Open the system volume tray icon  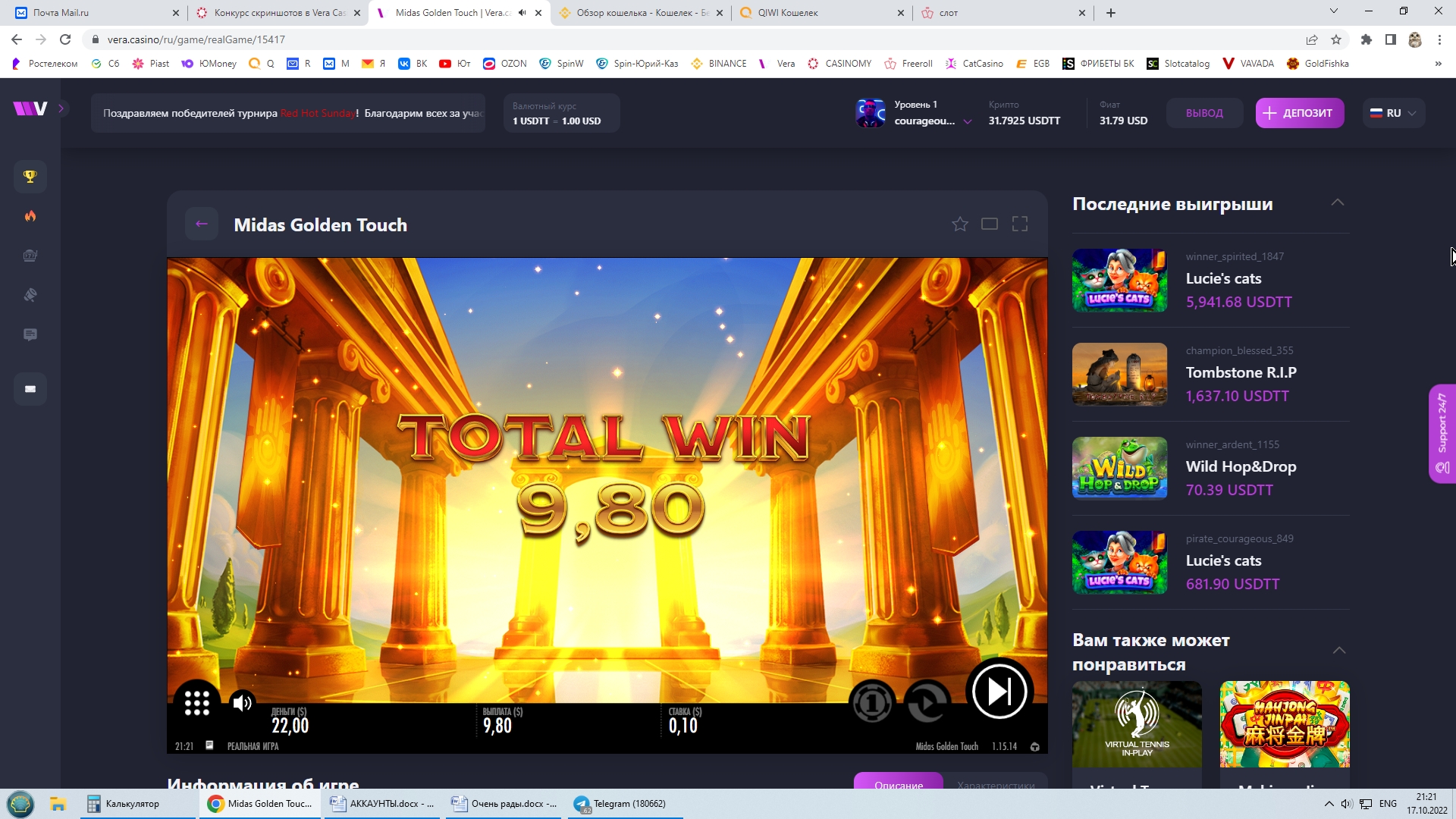click(1347, 804)
